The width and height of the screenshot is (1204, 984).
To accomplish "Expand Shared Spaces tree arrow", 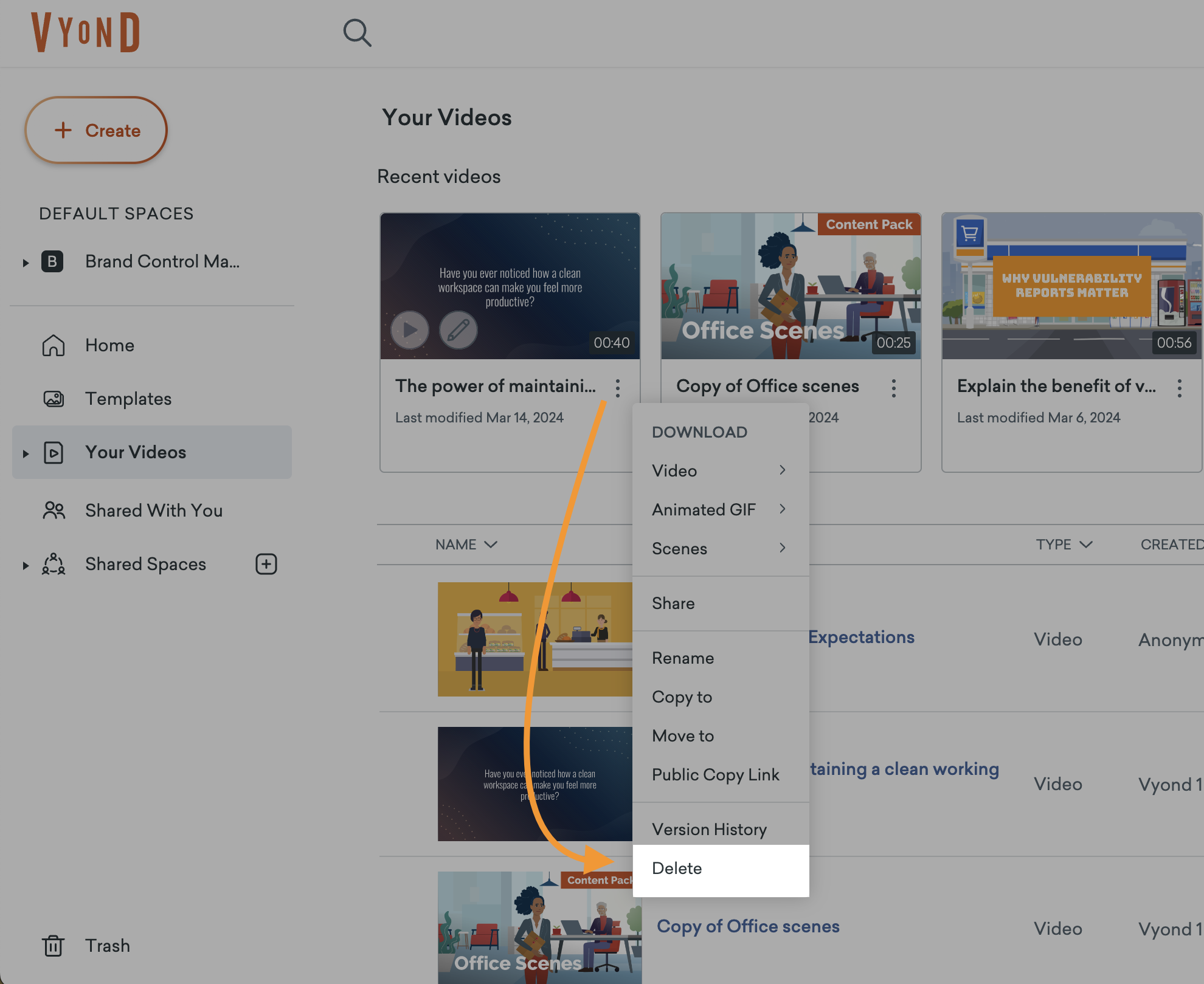I will pos(26,565).
